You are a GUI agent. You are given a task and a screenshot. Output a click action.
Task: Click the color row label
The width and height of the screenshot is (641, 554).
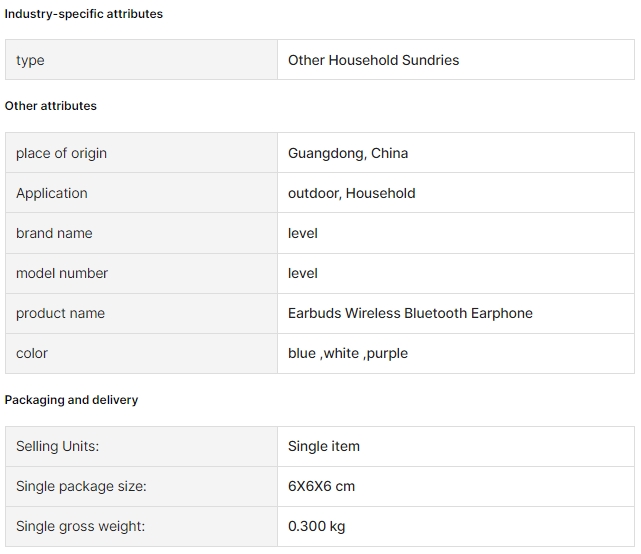click(32, 353)
